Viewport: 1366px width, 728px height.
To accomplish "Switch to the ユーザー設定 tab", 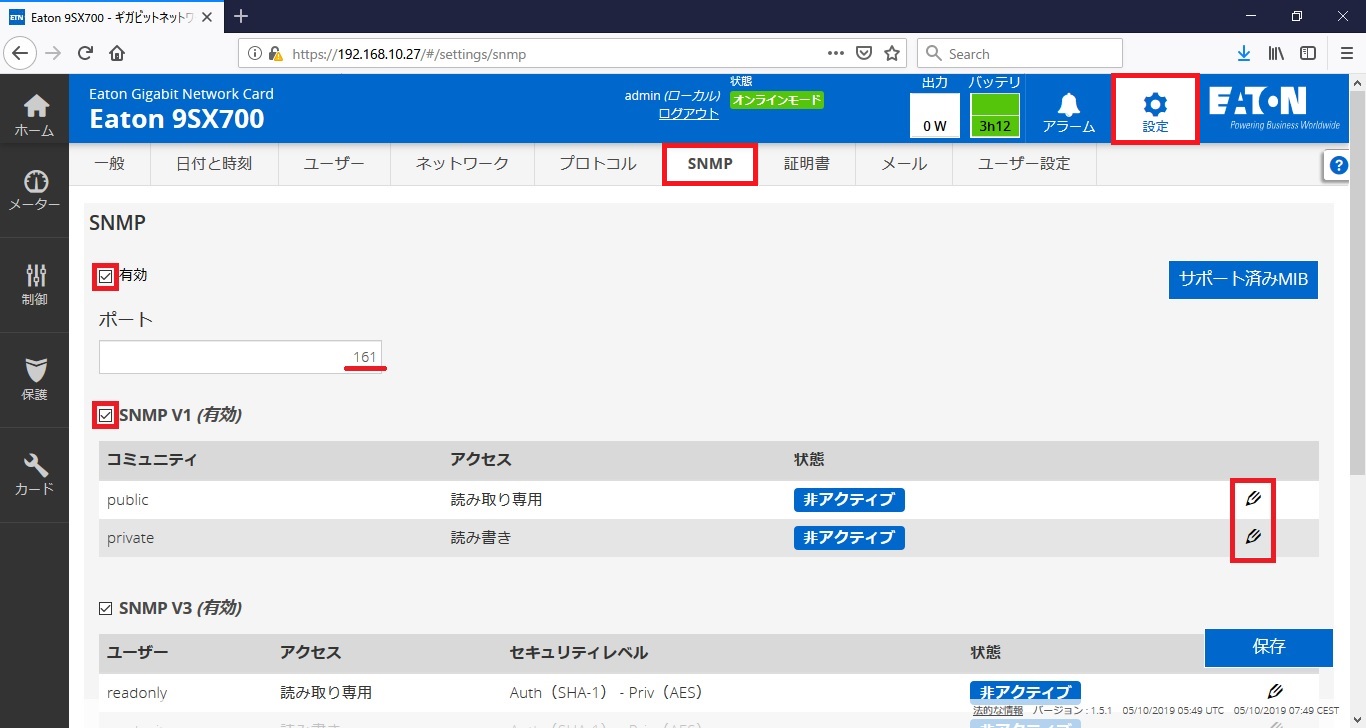I will (x=1024, y=164).
